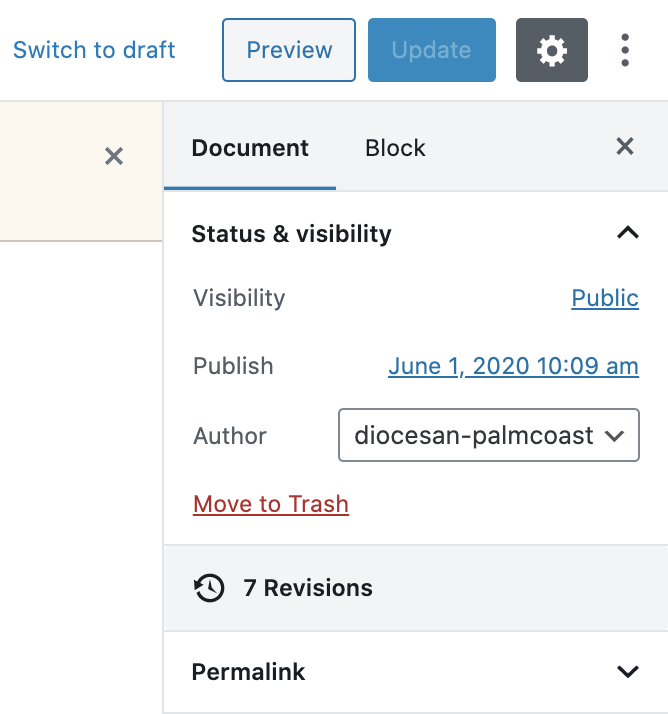
Task: Click the Move to Trash link
Action: pyautogui.click(x=271, y=504)
